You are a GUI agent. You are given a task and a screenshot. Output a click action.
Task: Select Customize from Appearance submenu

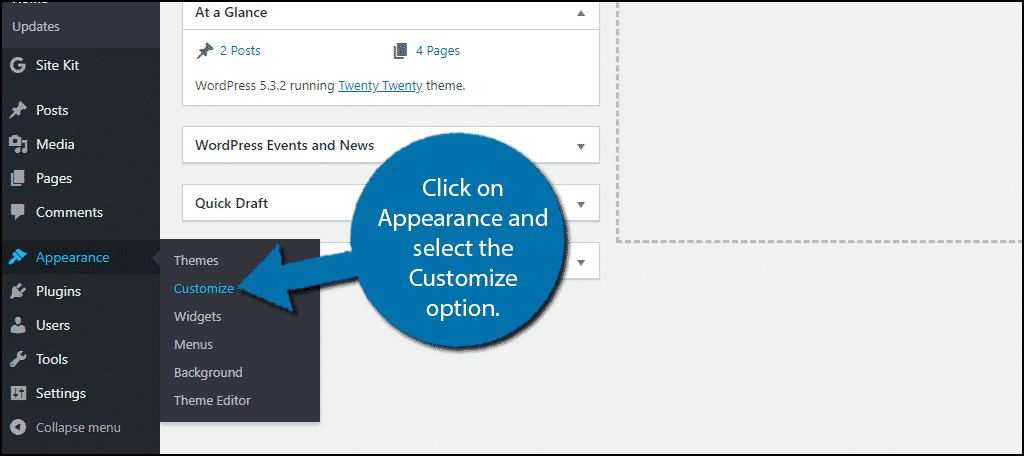point(203,289)
